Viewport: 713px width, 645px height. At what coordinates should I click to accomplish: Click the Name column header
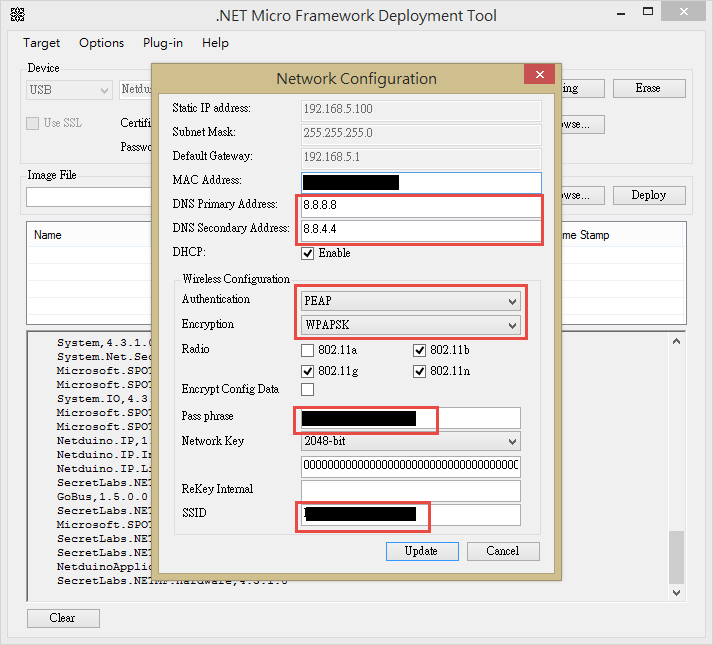(48, 235)
